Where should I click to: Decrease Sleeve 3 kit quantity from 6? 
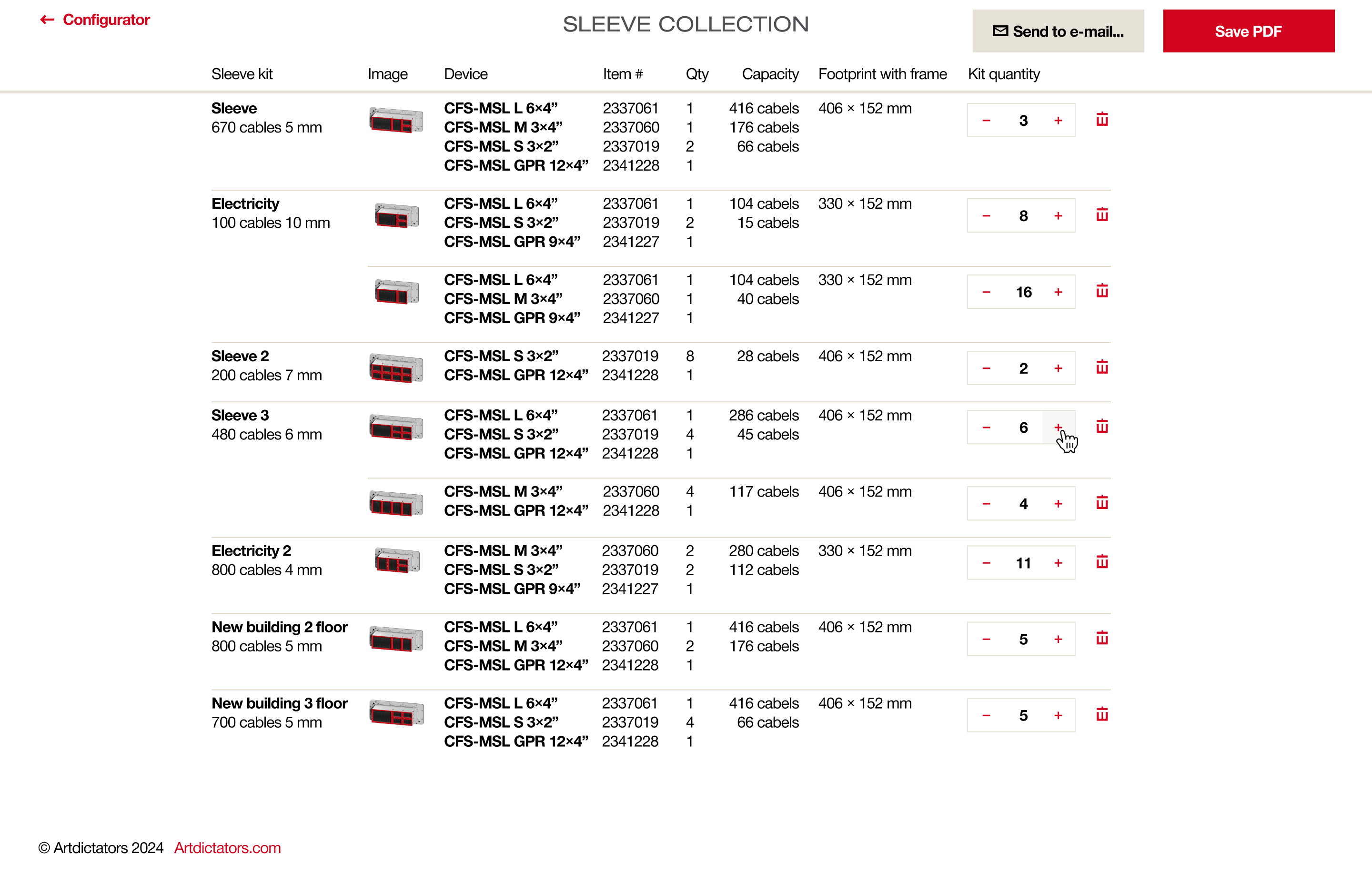(986, 428)
